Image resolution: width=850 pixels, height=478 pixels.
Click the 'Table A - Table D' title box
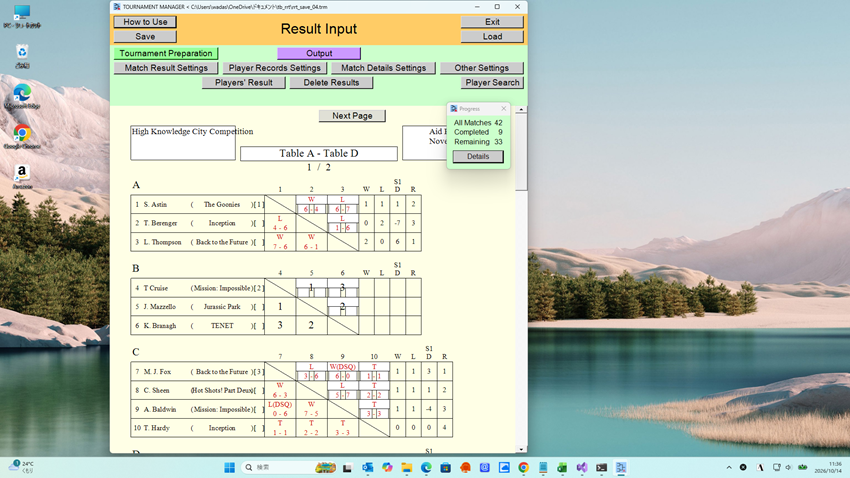319,153
